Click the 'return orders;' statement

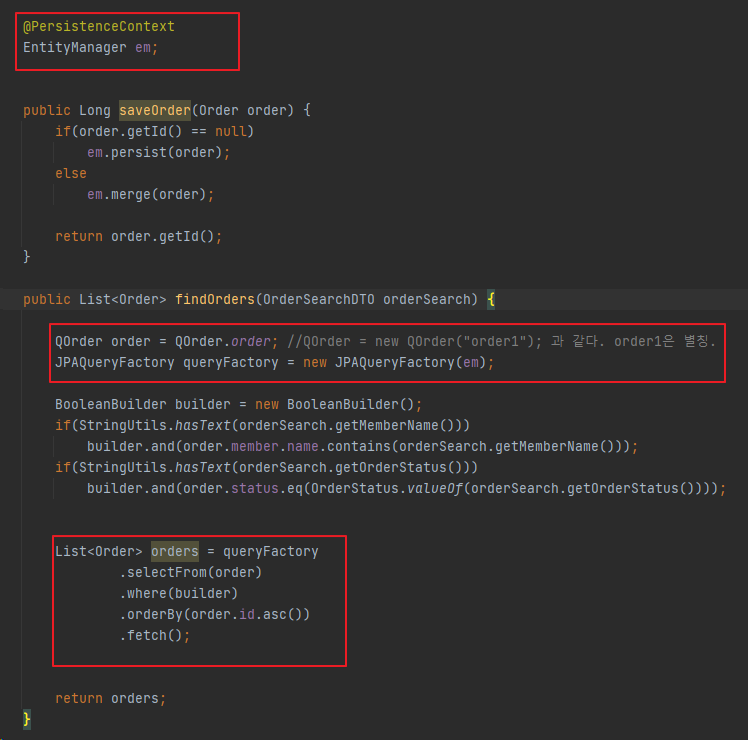tap(111, 698)
